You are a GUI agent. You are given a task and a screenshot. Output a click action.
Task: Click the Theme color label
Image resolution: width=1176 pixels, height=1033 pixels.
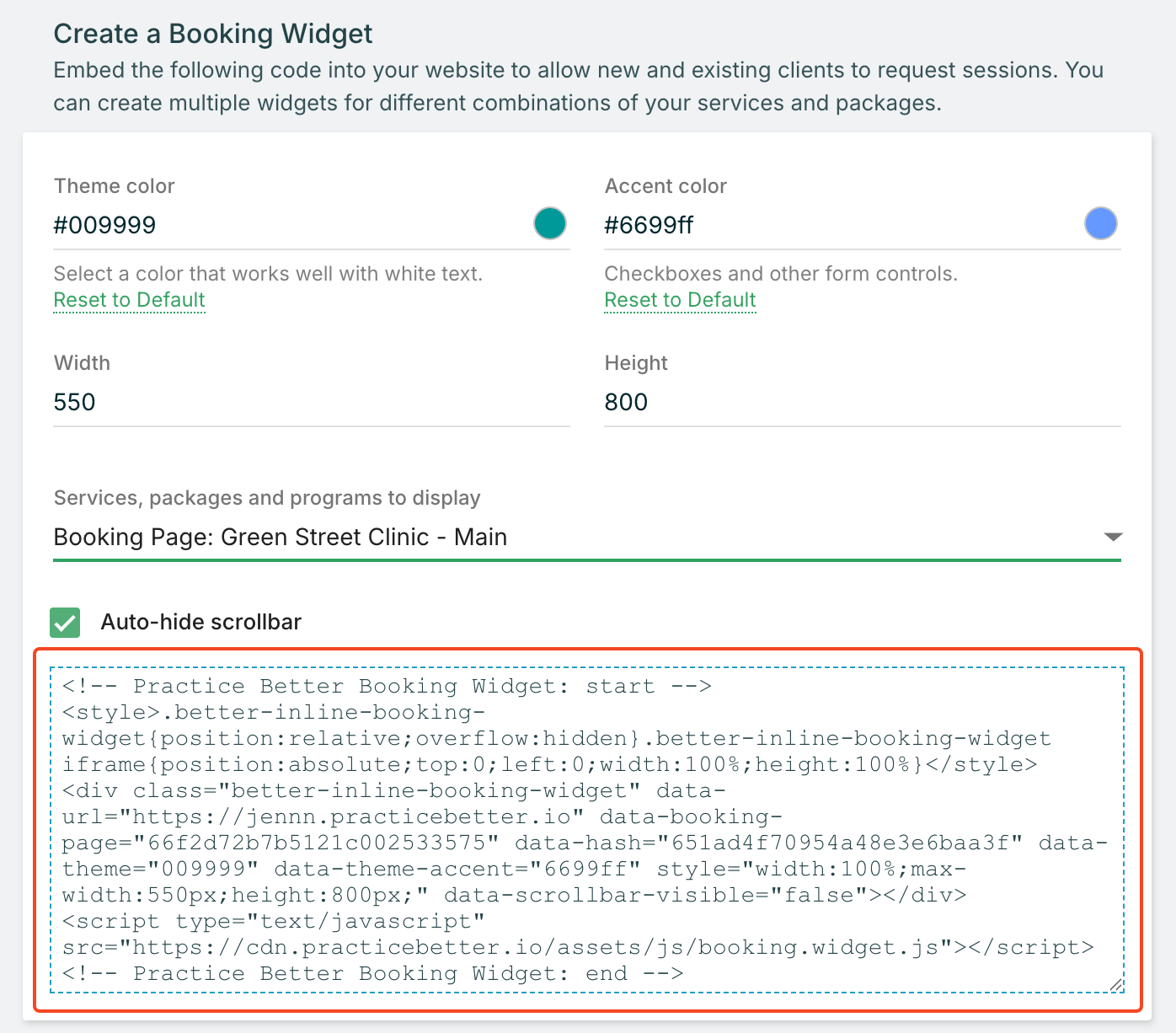pyautogui.click(x=114, y=186)
